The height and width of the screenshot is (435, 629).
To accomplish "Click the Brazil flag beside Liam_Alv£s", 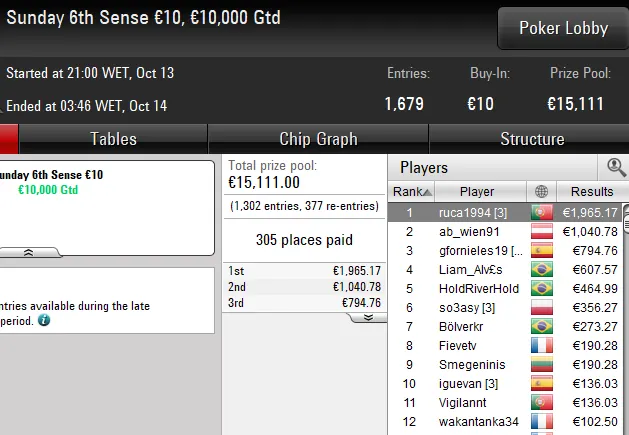I will (542, 269).
